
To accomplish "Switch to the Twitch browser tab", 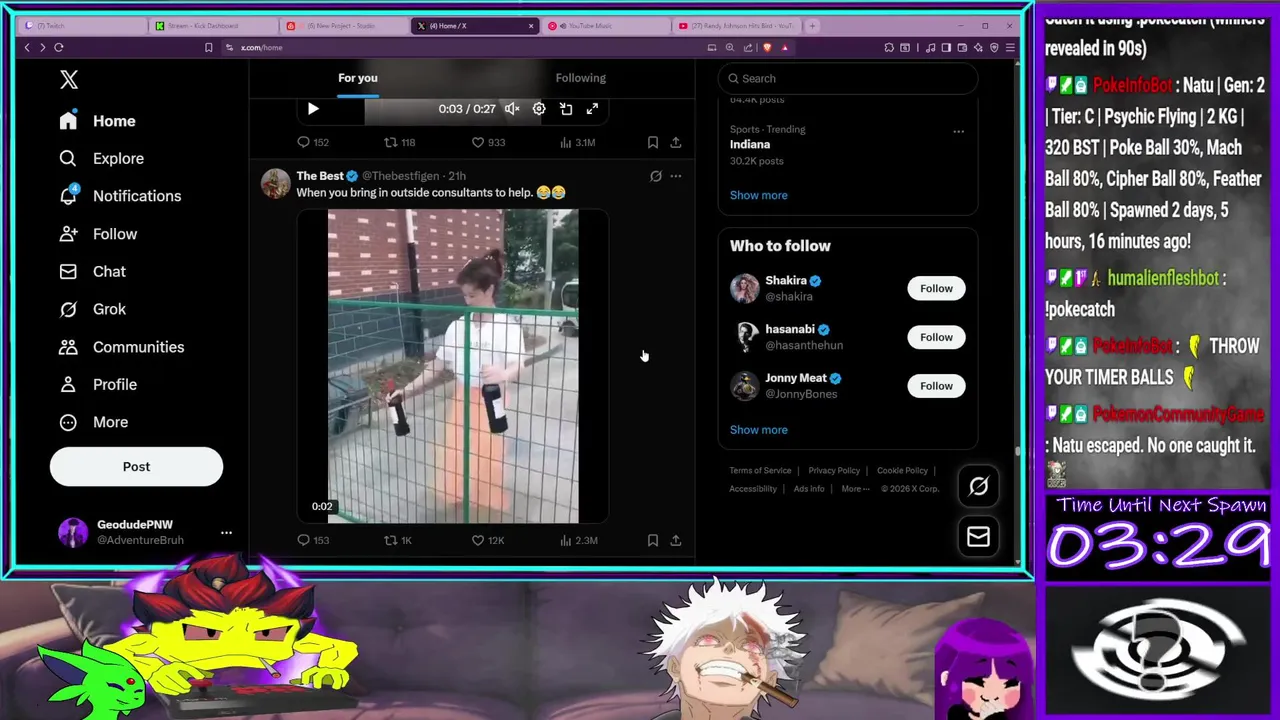I will 82,26.
